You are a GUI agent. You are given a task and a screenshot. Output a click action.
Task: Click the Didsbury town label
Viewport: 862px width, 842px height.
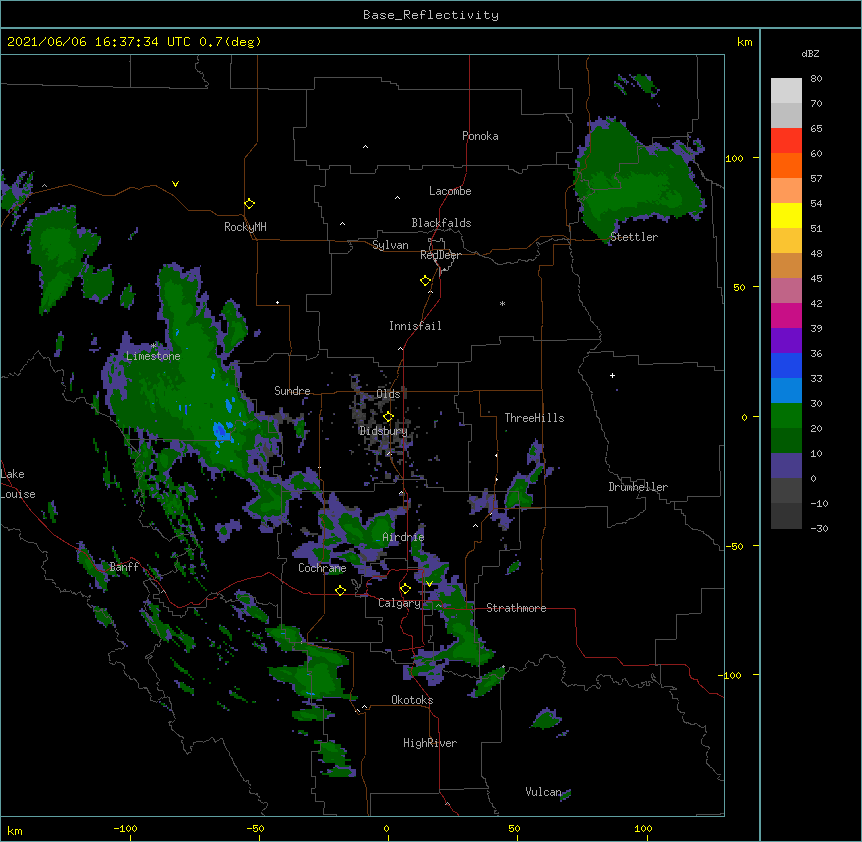(x=383, y=431)
